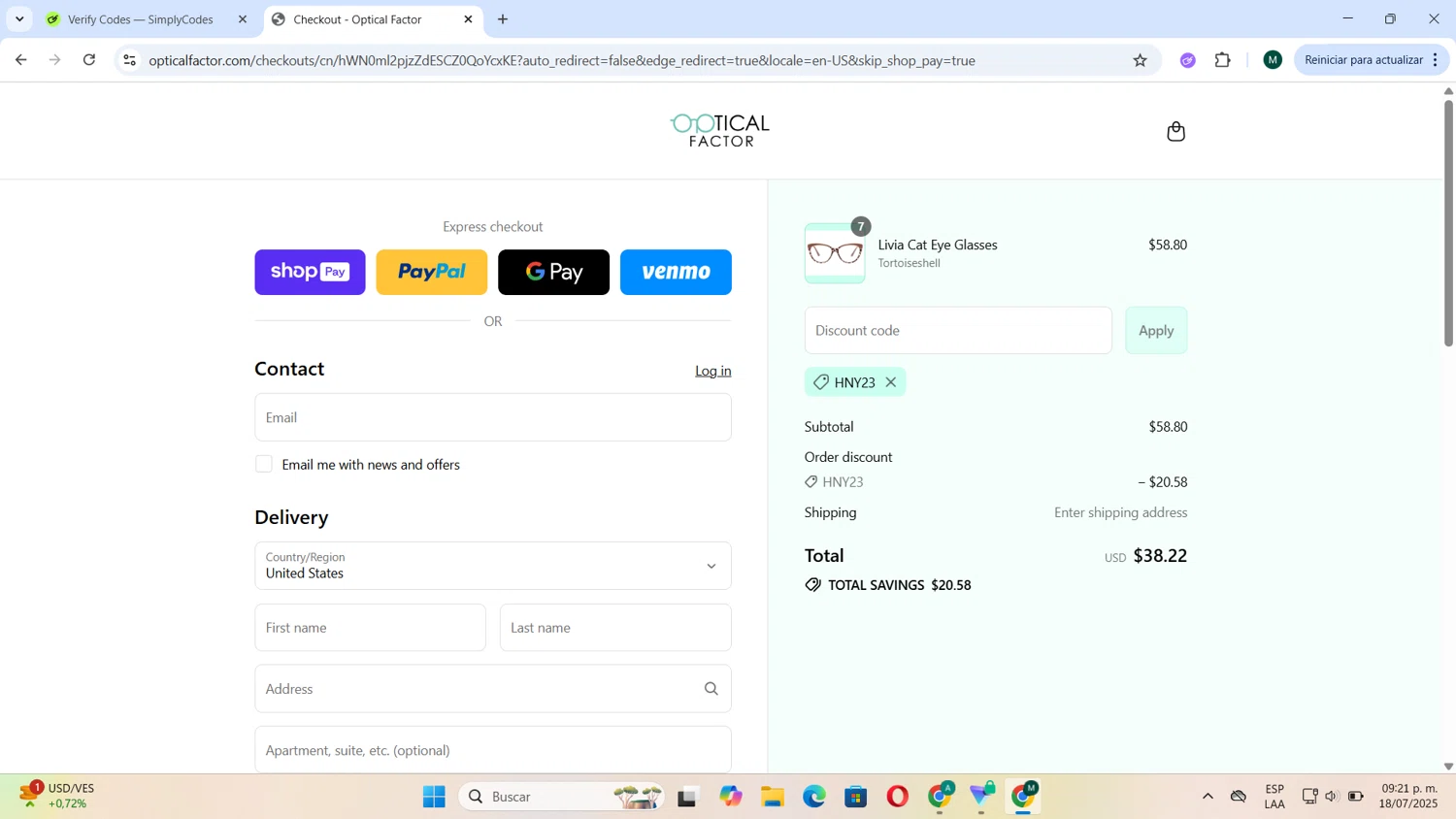The height and width of the screenshot is (819, 1456).
Task: Focus the Address input field
Action: (x=493, y=689)
